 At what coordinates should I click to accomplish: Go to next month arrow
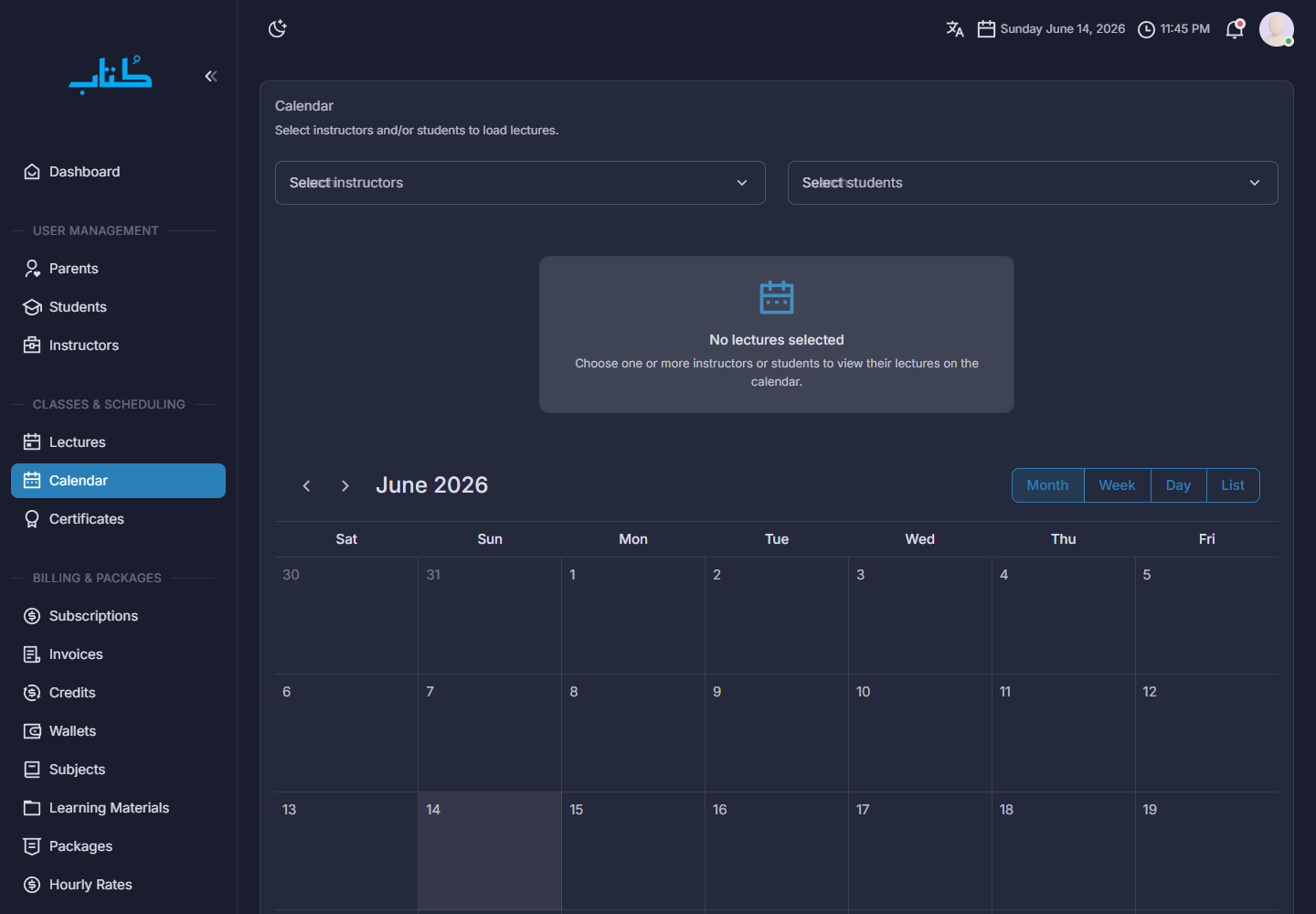point(345,486)
